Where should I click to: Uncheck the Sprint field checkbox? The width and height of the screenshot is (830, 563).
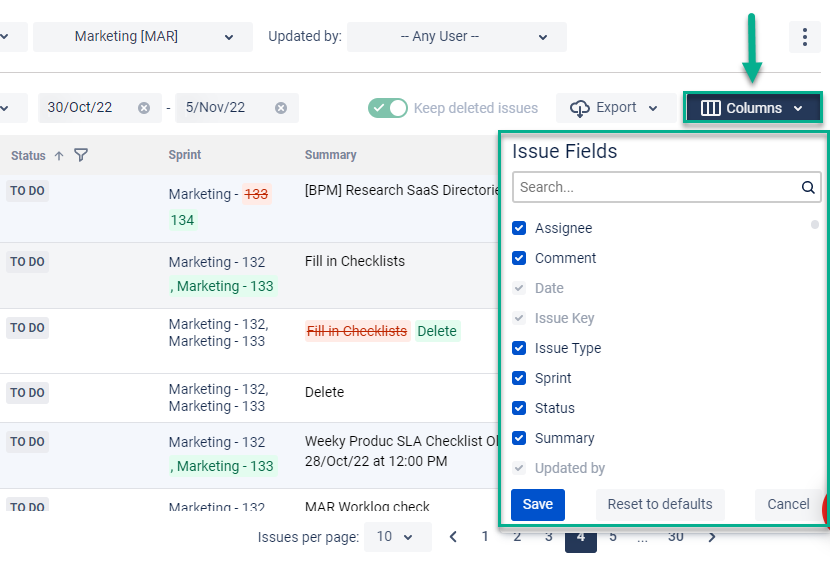[x=519, y=378]
